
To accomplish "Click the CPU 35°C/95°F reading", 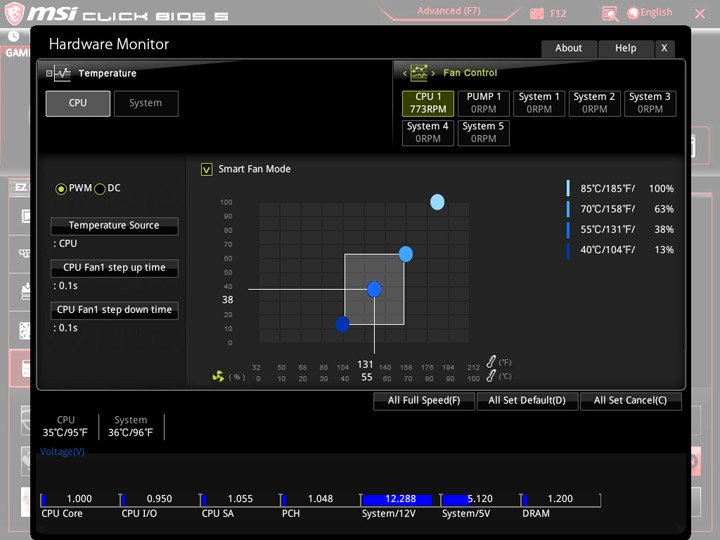I will click(x=65, y=427).
